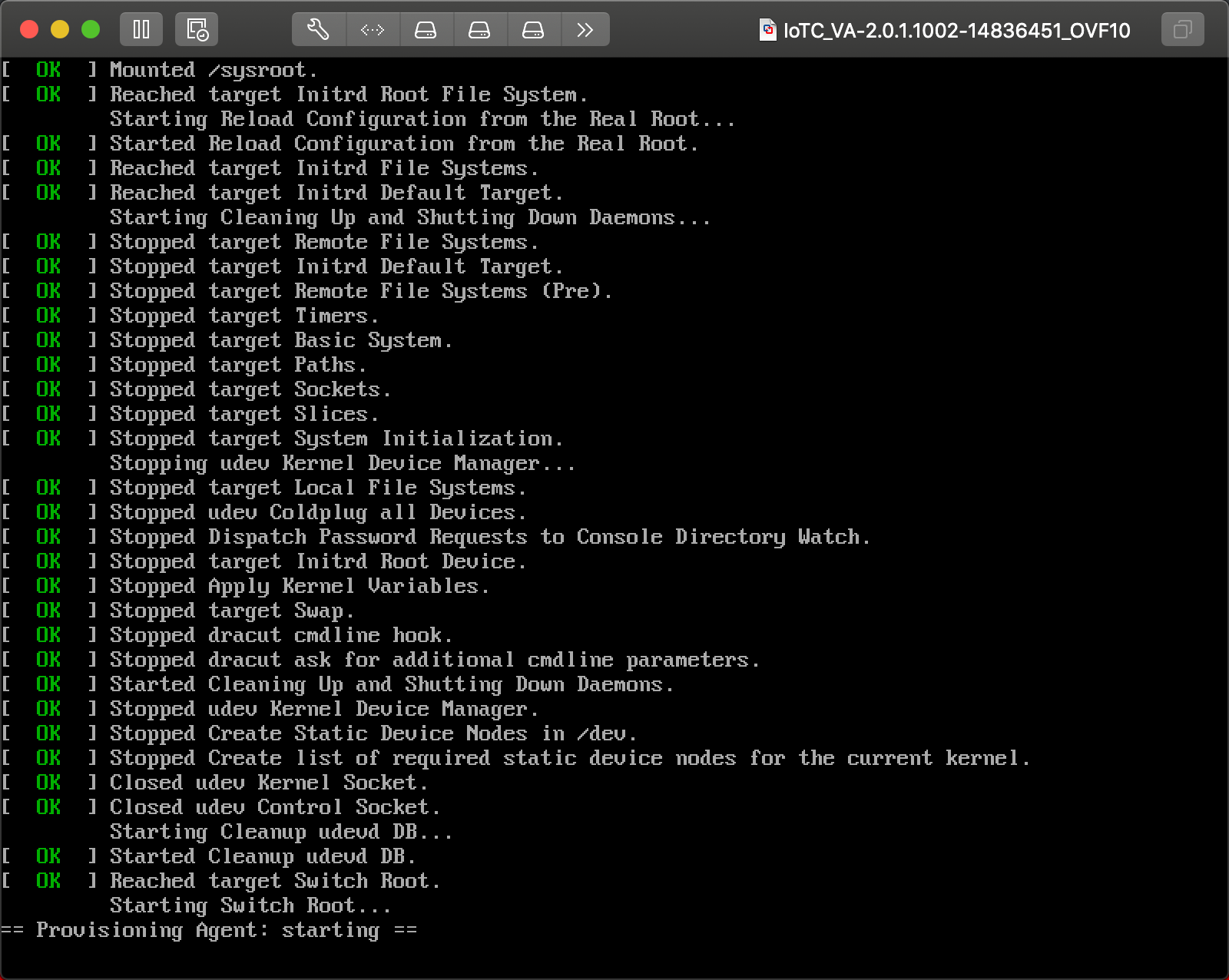1229x980 pixels.
Task: Click 'Stopping udev Kernel Device Manager...' line
Action: point(342,463)
